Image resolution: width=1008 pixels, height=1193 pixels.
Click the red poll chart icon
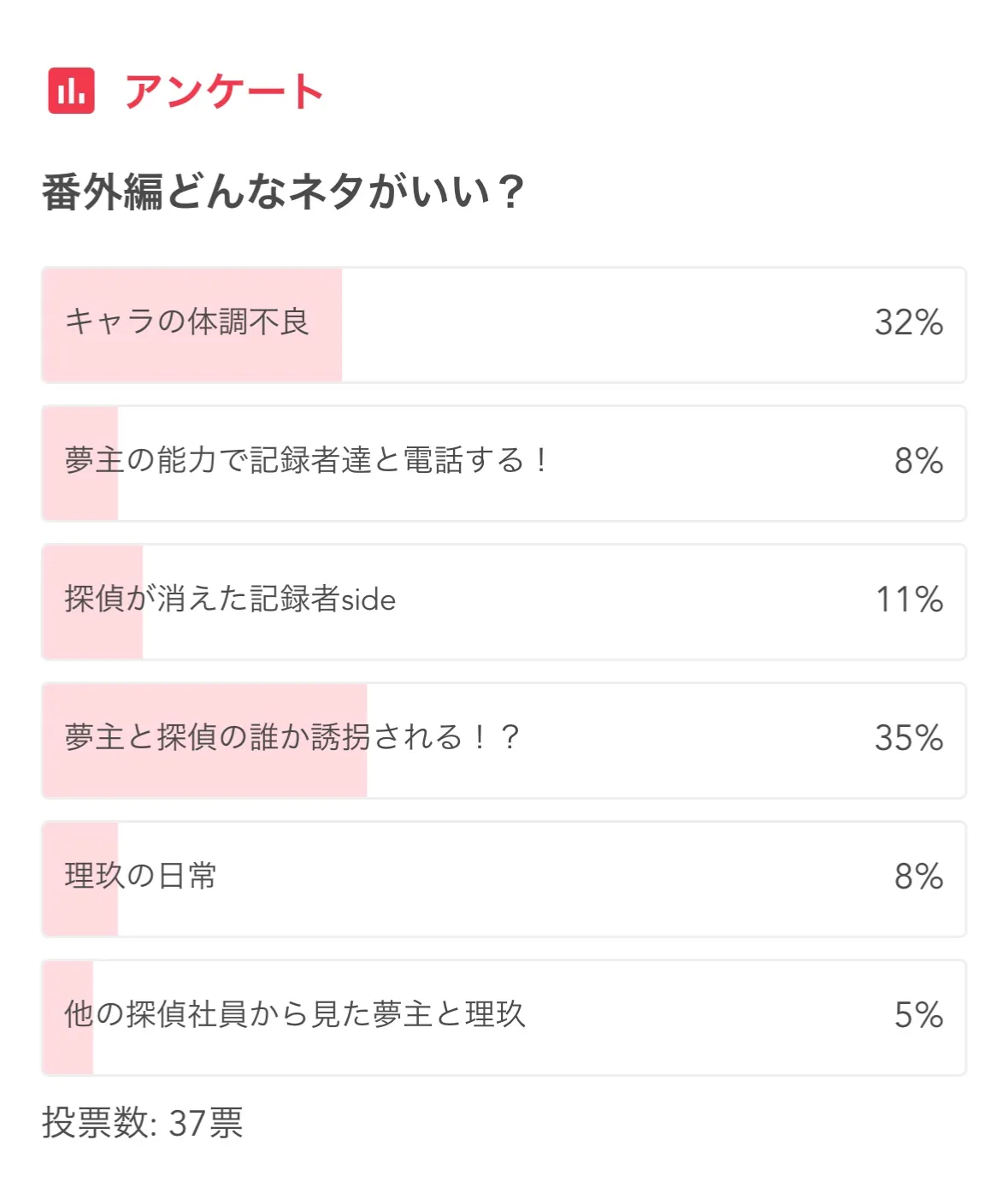pyautogui.click(x=71, y=91)
